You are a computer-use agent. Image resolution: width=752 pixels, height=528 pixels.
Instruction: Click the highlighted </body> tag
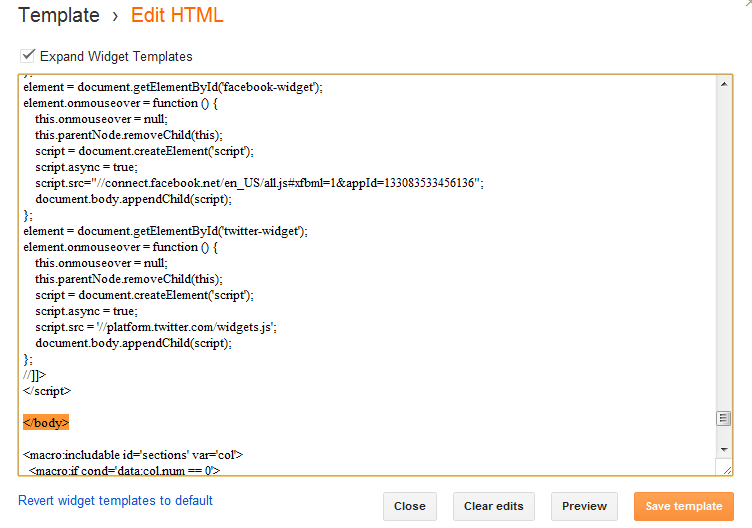pos(46,423)
